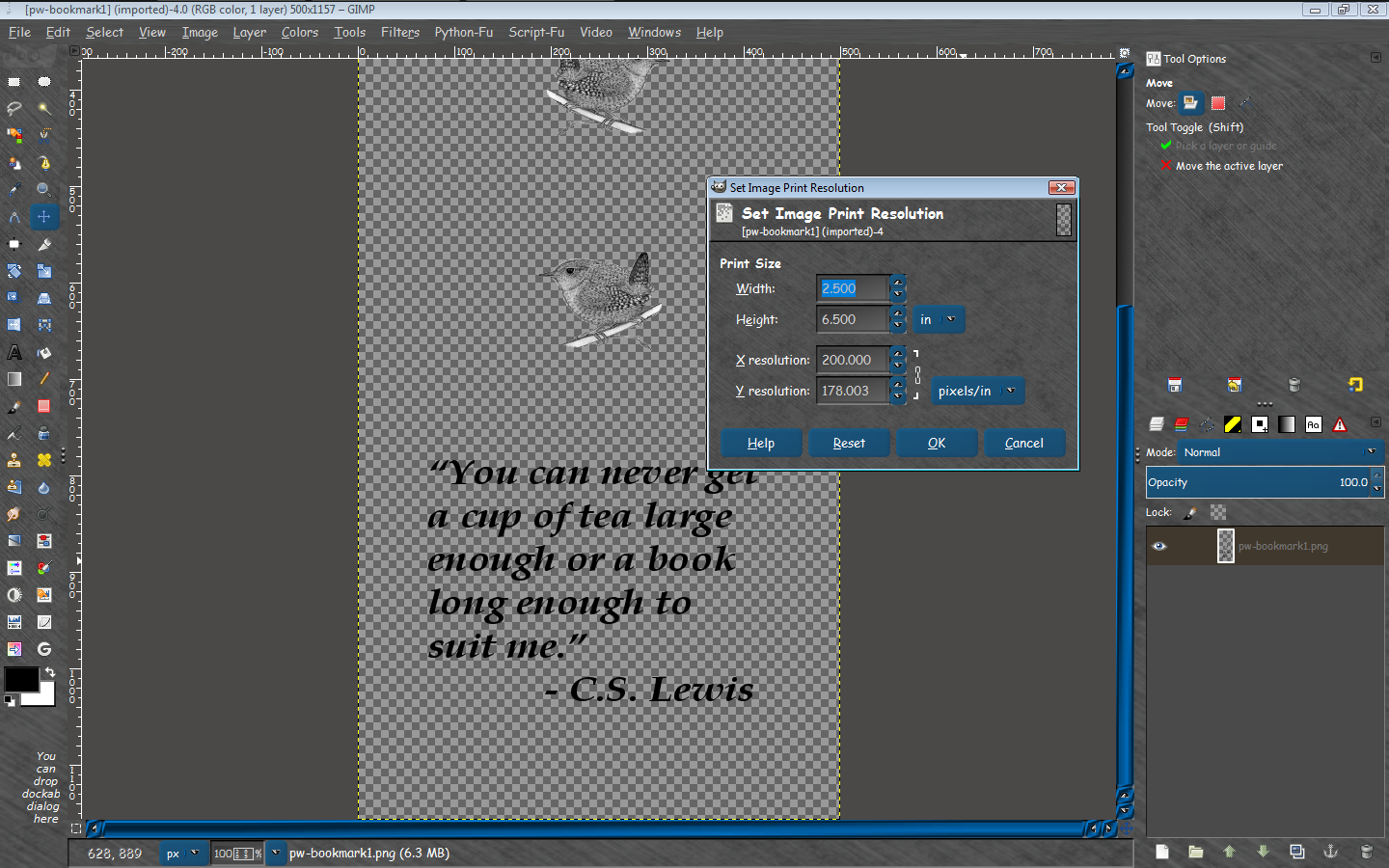The height and width of the screenshot is (868, 1389).
Task: Choose Pick a layer or guide option
Action: (1218, 146)
